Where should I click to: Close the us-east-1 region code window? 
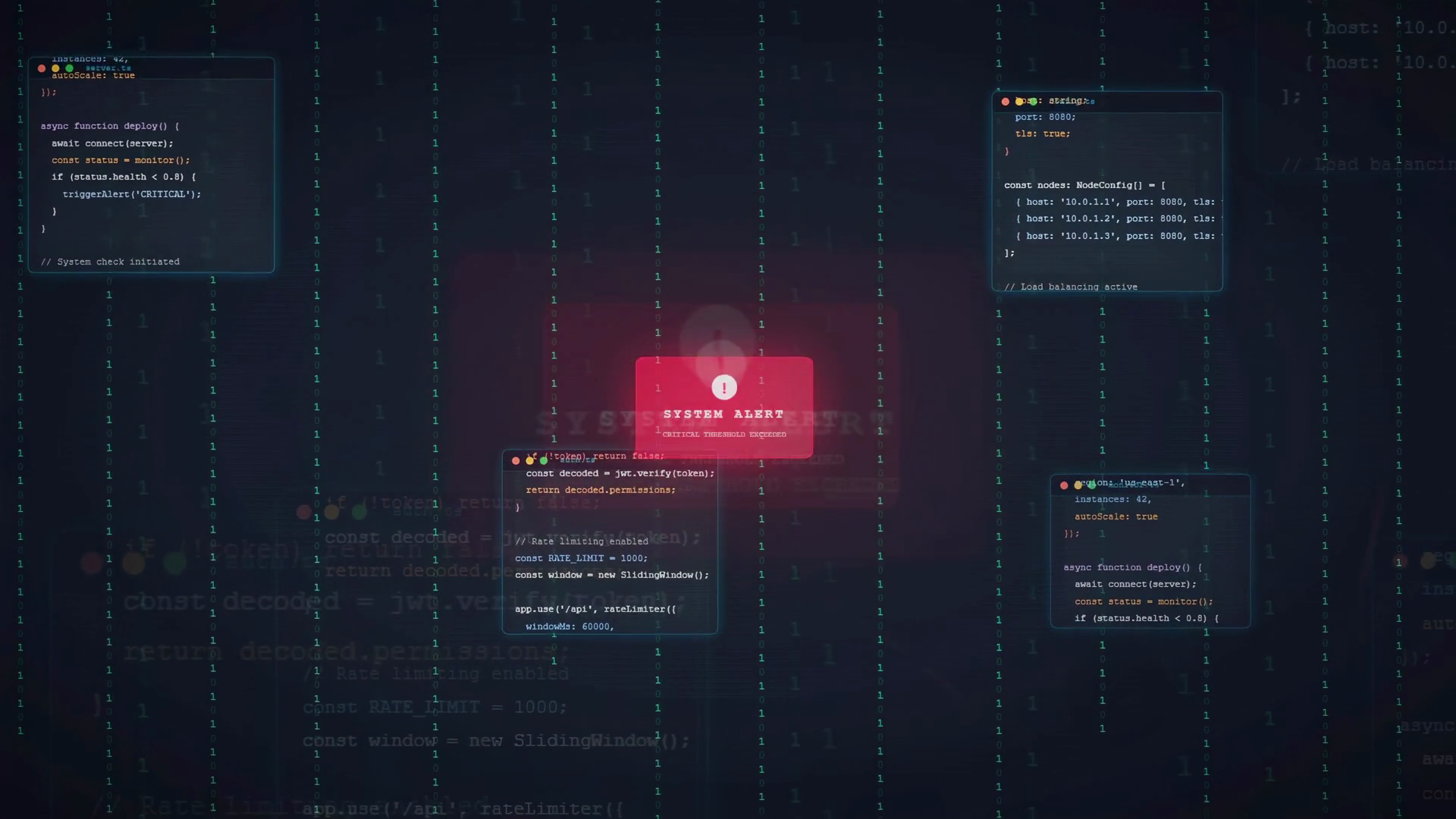(x=1064, y=485)
